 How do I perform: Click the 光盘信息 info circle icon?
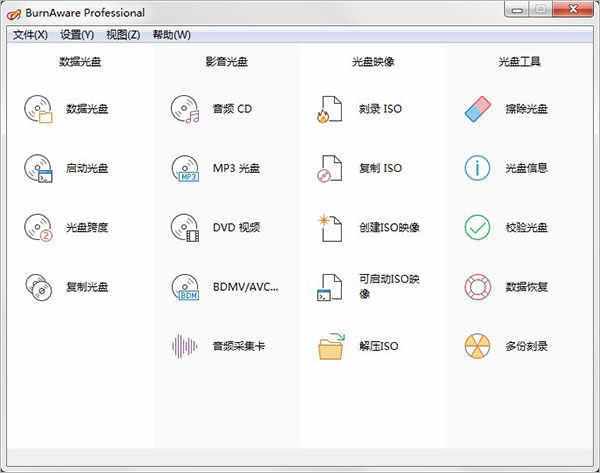tap(477, 168)
